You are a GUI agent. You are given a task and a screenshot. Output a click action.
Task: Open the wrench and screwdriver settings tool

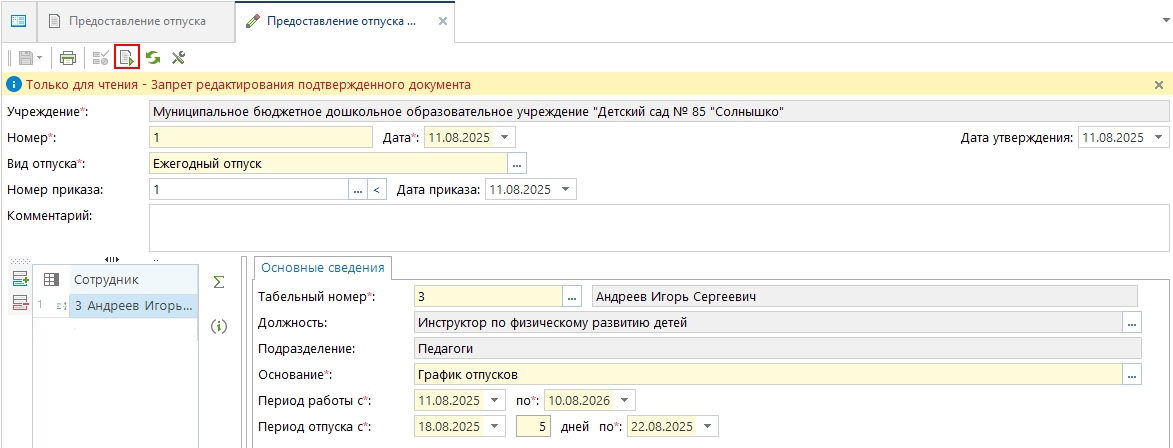click(179, 58)
